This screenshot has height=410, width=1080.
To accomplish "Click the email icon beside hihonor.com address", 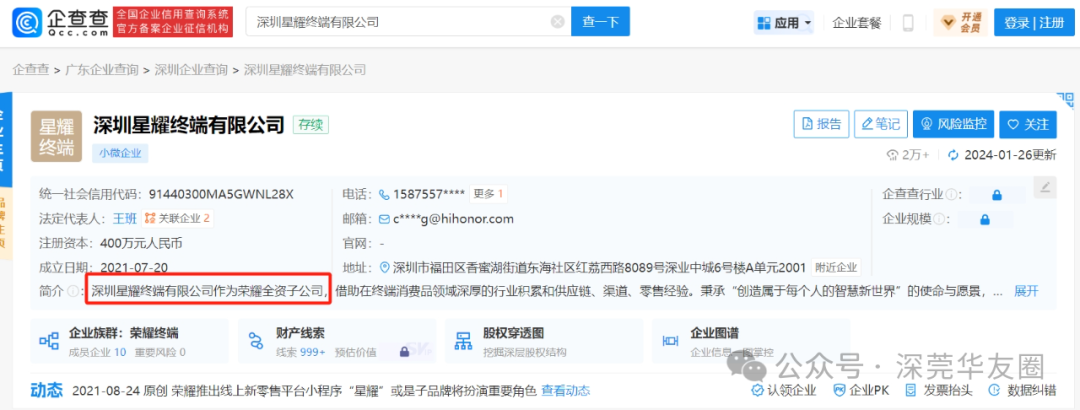I will coord(384,219).
